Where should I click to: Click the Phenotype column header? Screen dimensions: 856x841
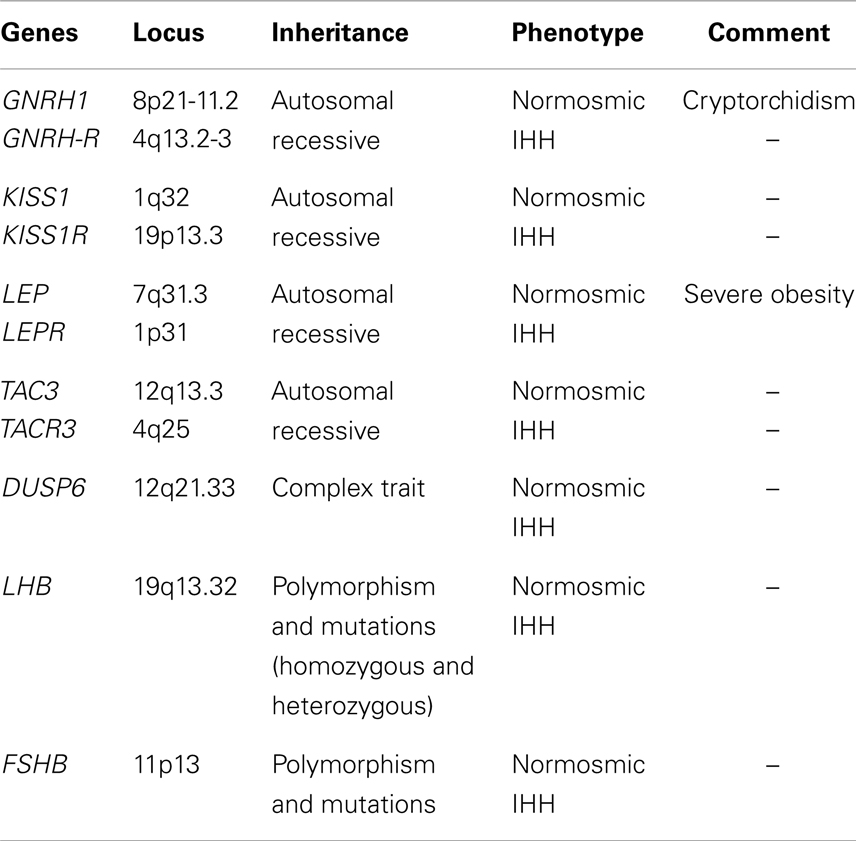coord(578,34)
